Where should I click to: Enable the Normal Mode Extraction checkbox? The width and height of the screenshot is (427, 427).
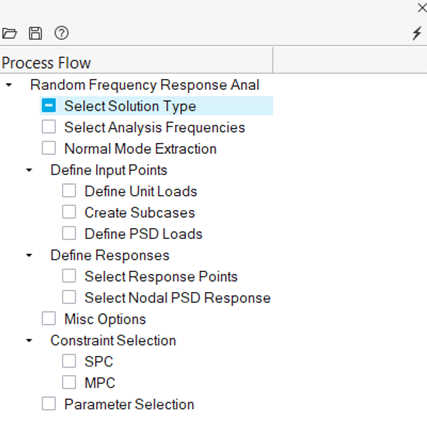tap(49, 148)
